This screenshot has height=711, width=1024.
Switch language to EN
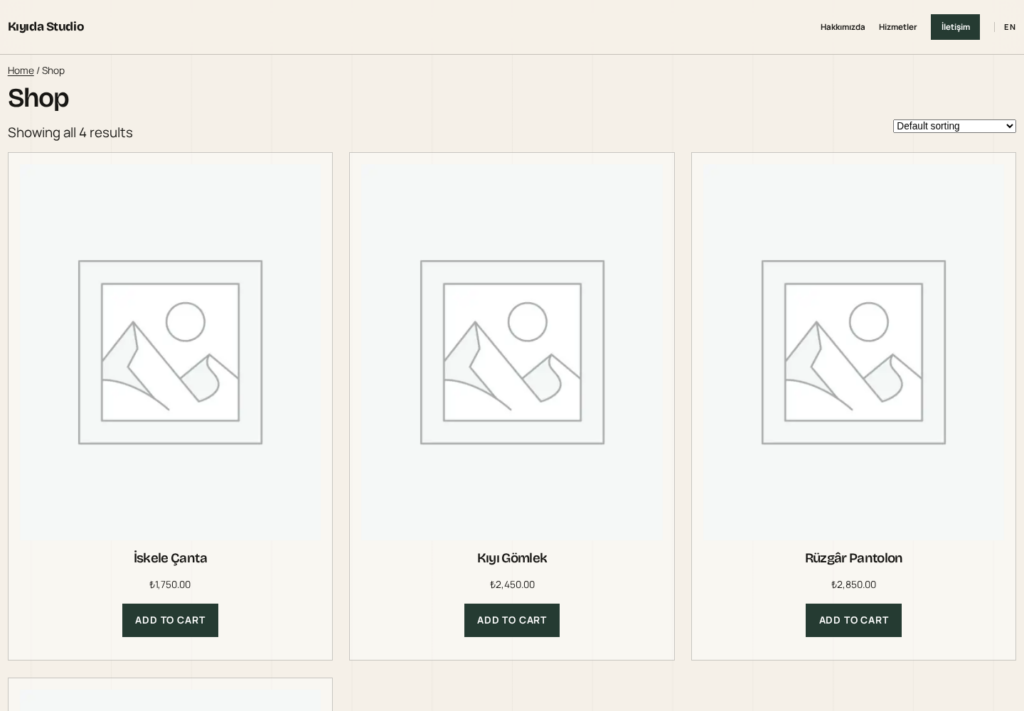[1010, 27]
